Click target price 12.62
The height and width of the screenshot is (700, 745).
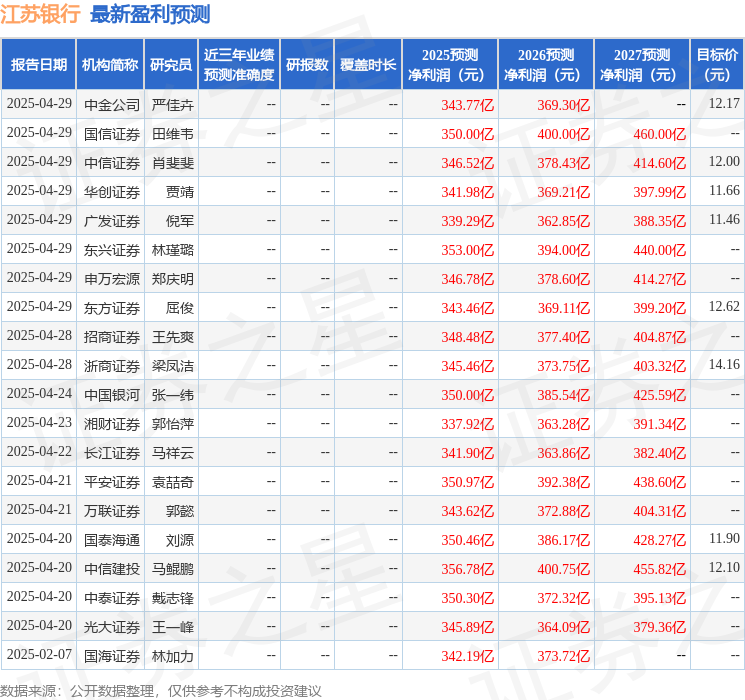[724, 307]
